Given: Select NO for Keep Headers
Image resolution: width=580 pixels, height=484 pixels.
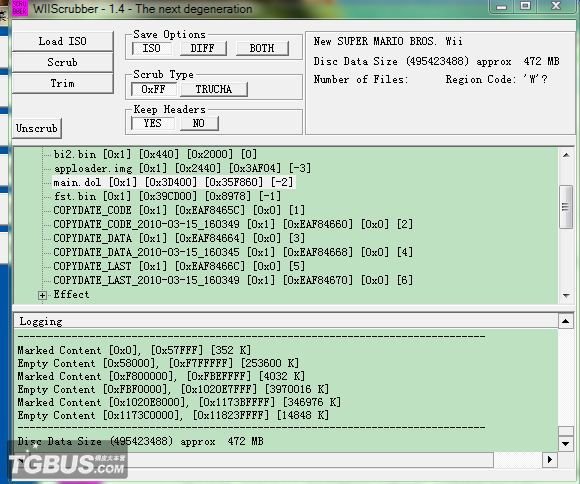Looking at the screenshot, I should [199, 123].
